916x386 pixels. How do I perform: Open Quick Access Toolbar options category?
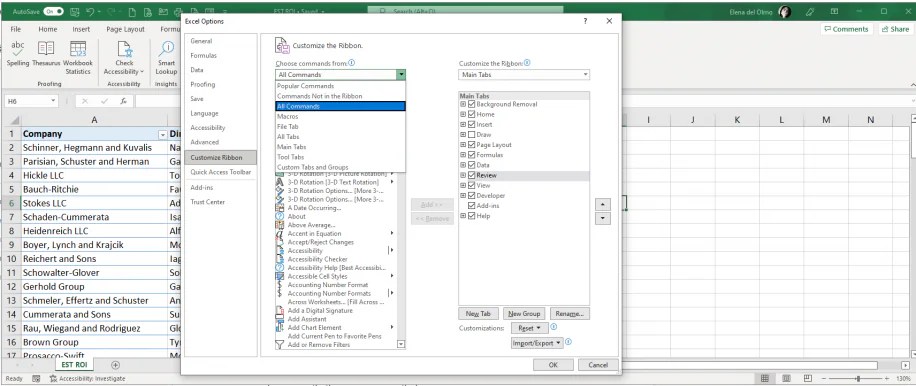click(221, 172)
